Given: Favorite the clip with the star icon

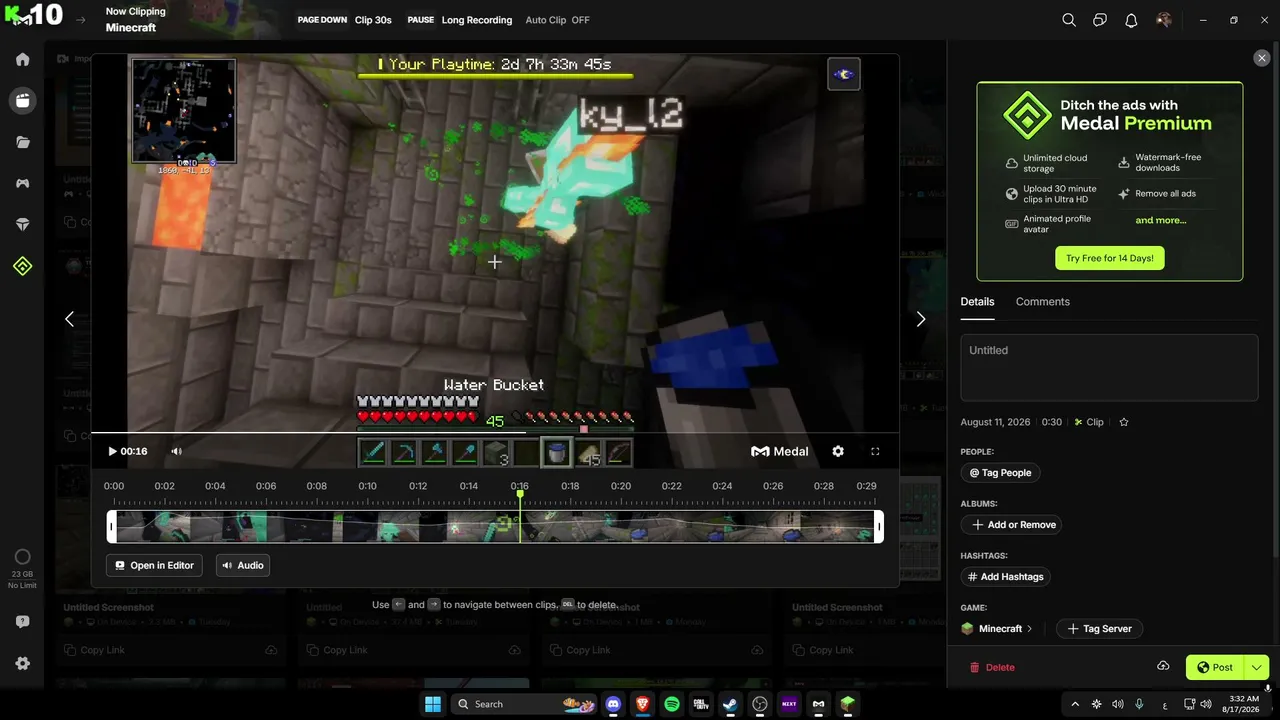Looking at the screenshot, I should [x=1123, y=422].
